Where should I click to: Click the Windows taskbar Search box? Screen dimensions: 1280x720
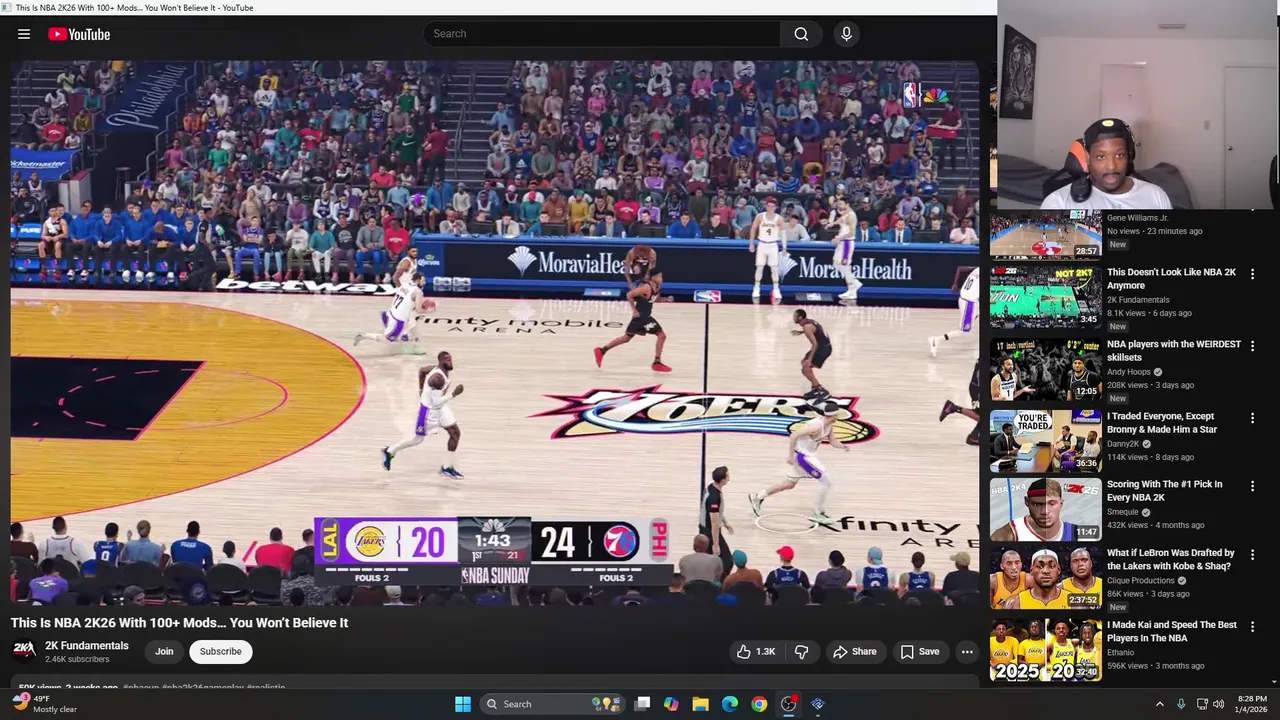[552, 704]
